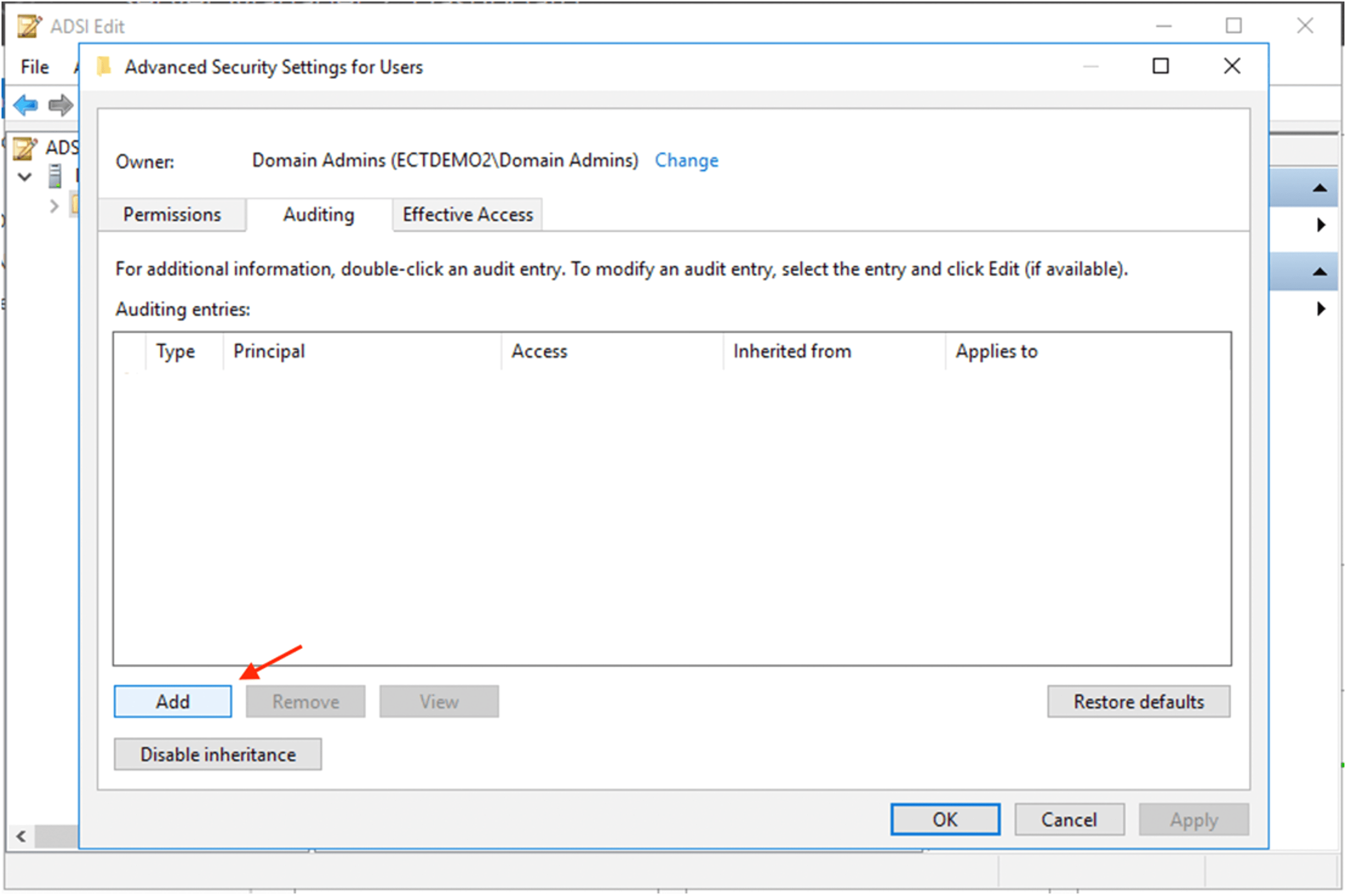1347x896 pixels.
Task: Open the upper More Actions submenu arrow
Action: tap(1321, 225)
